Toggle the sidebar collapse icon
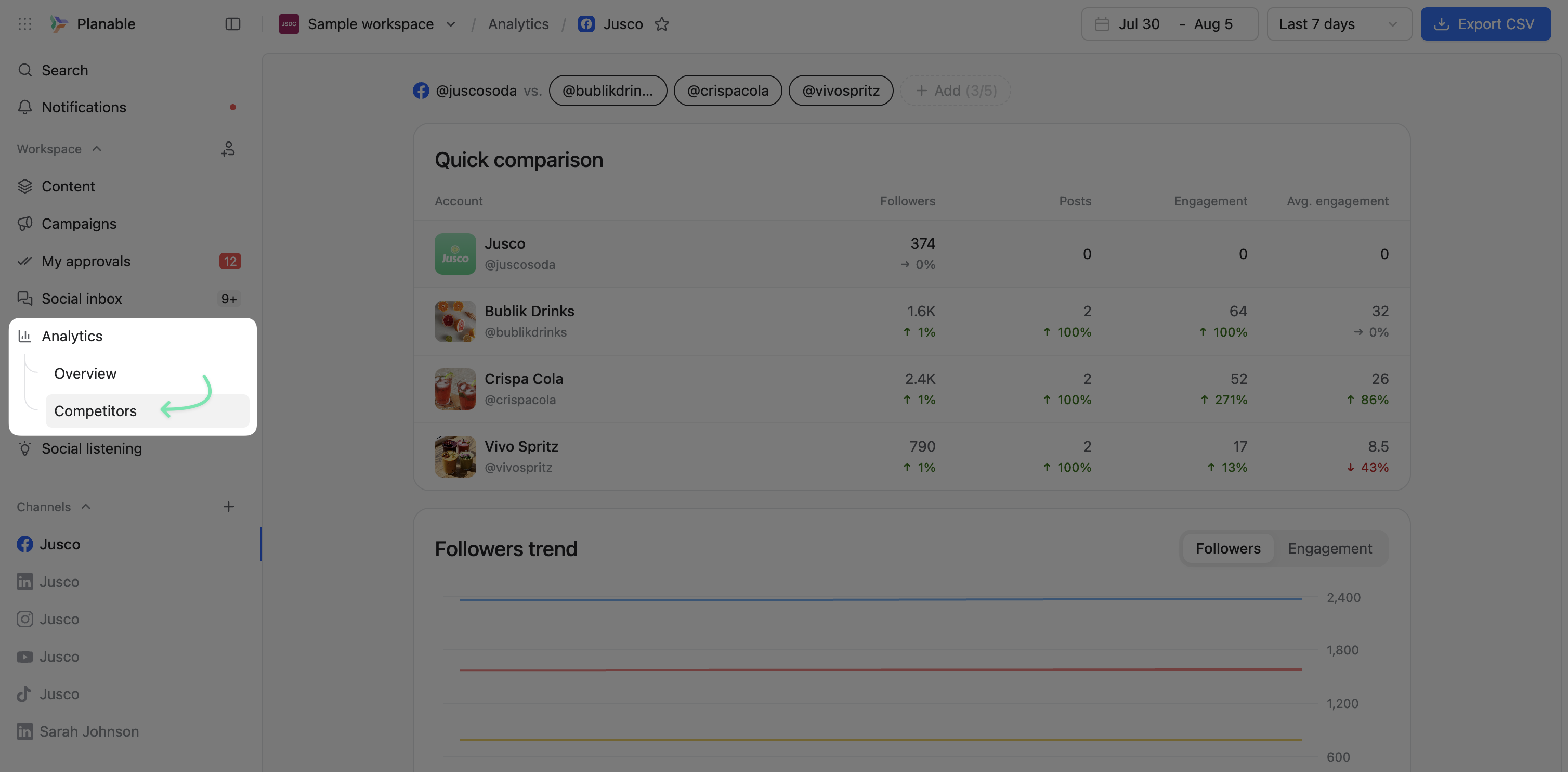This screenshot has width=1568, height=772. pos(232,24)
